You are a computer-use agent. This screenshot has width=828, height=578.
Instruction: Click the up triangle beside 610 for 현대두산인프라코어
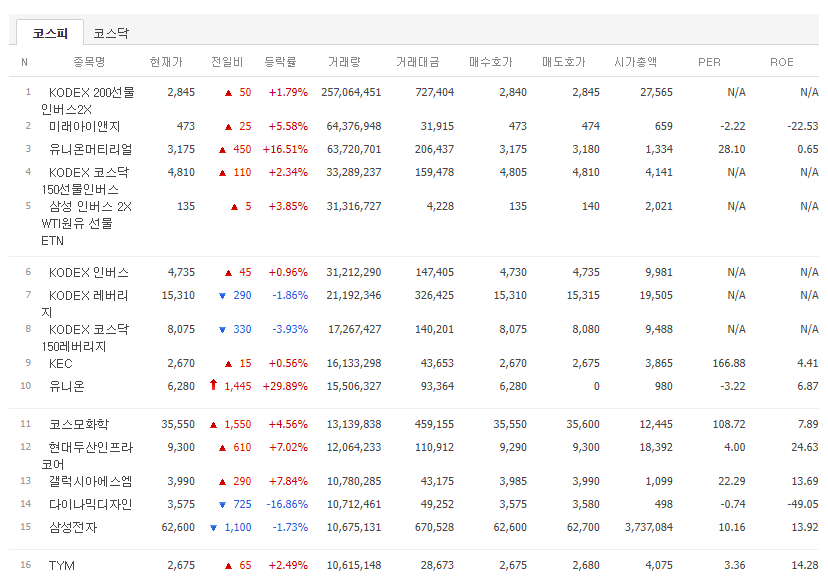[222, 448]
